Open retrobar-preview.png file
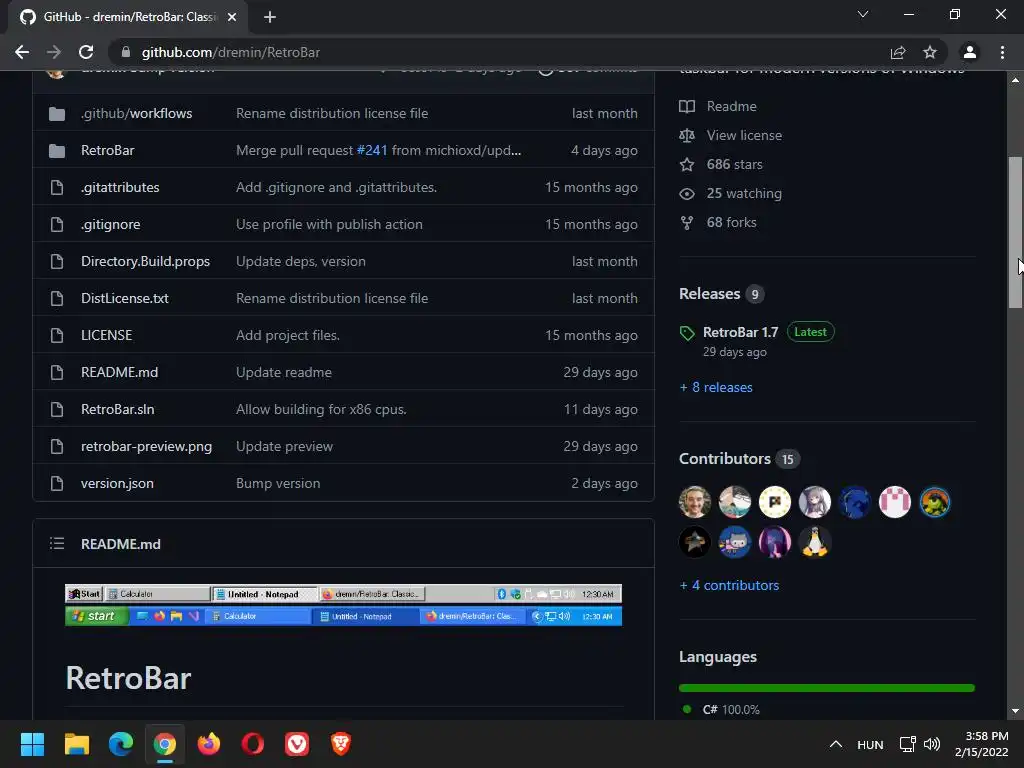This screenshot has height=768, width=1024. coord(146,447)
